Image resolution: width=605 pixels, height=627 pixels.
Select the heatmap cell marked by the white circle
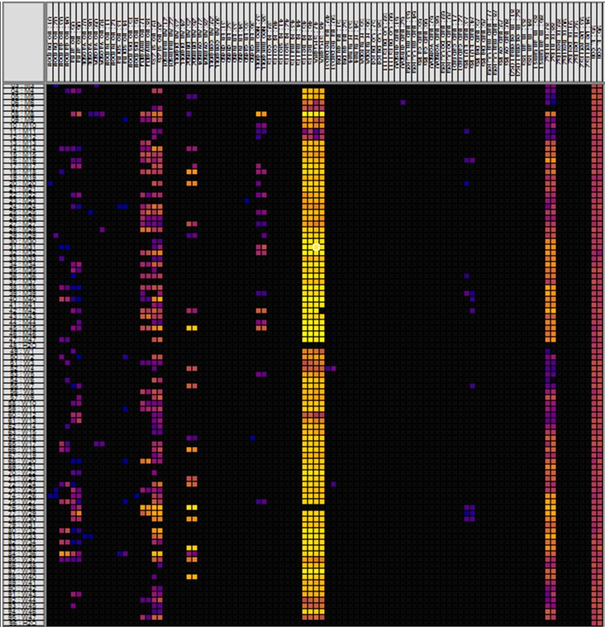(x=316, y=247)
